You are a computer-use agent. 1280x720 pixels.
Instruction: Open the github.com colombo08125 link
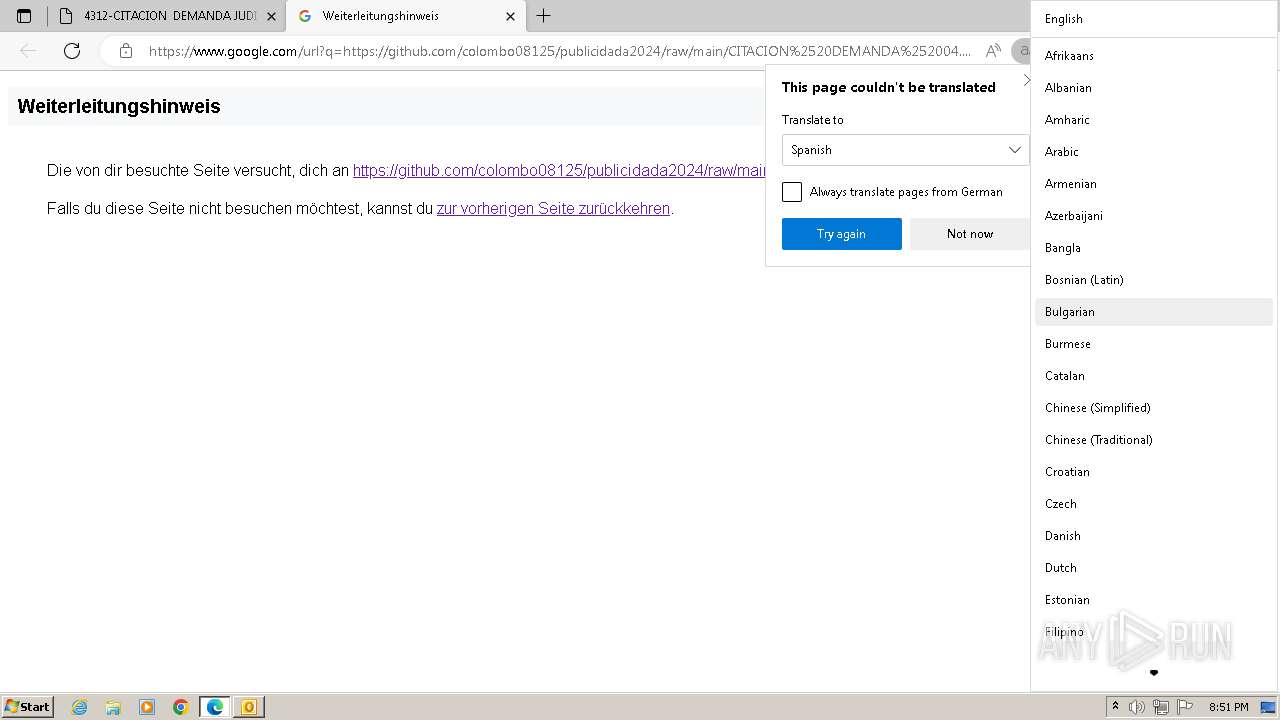(x=559, y=170)
